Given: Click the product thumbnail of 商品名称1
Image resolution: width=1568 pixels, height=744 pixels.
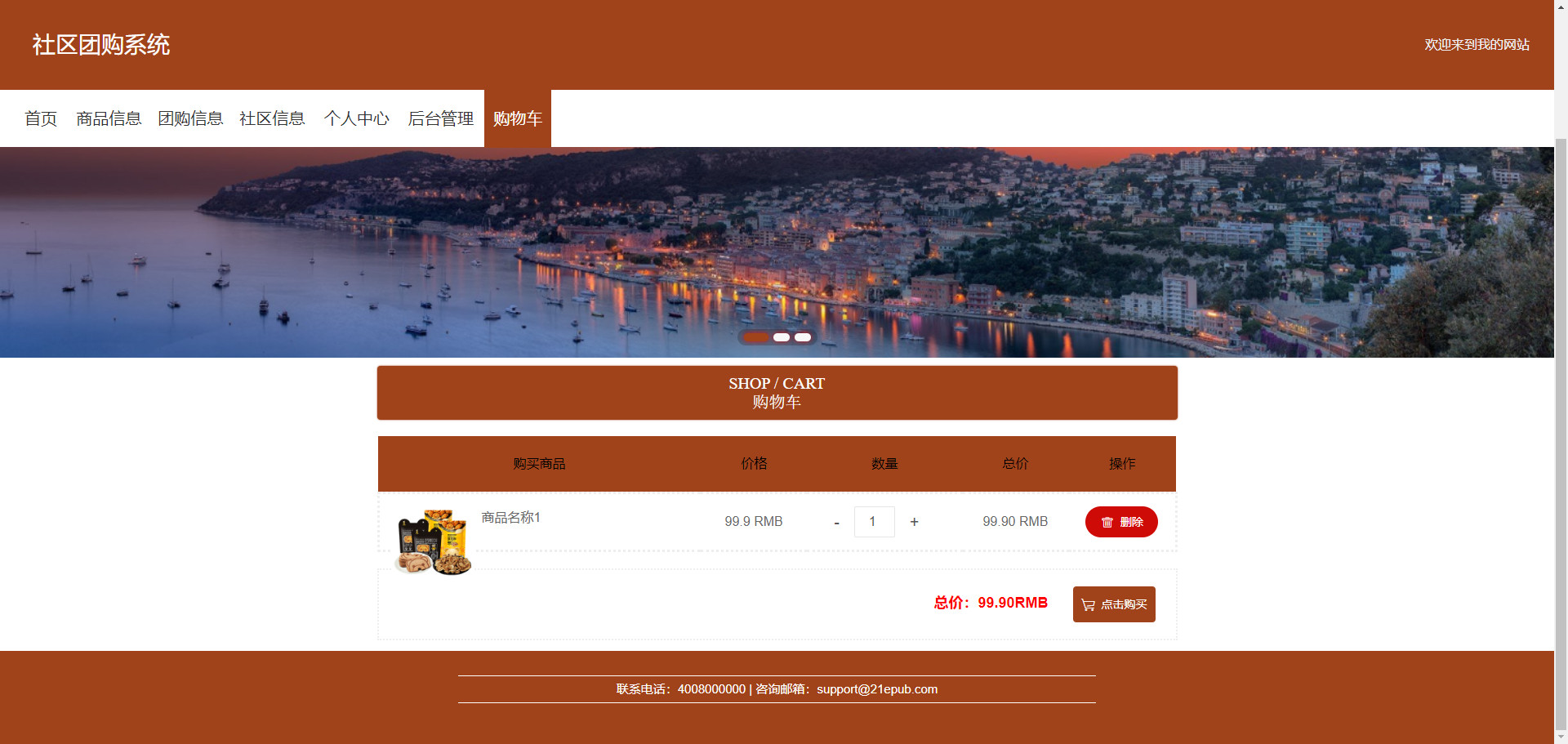Looking at the screenshot, I should pyautogui.click(x=433, y=542).
